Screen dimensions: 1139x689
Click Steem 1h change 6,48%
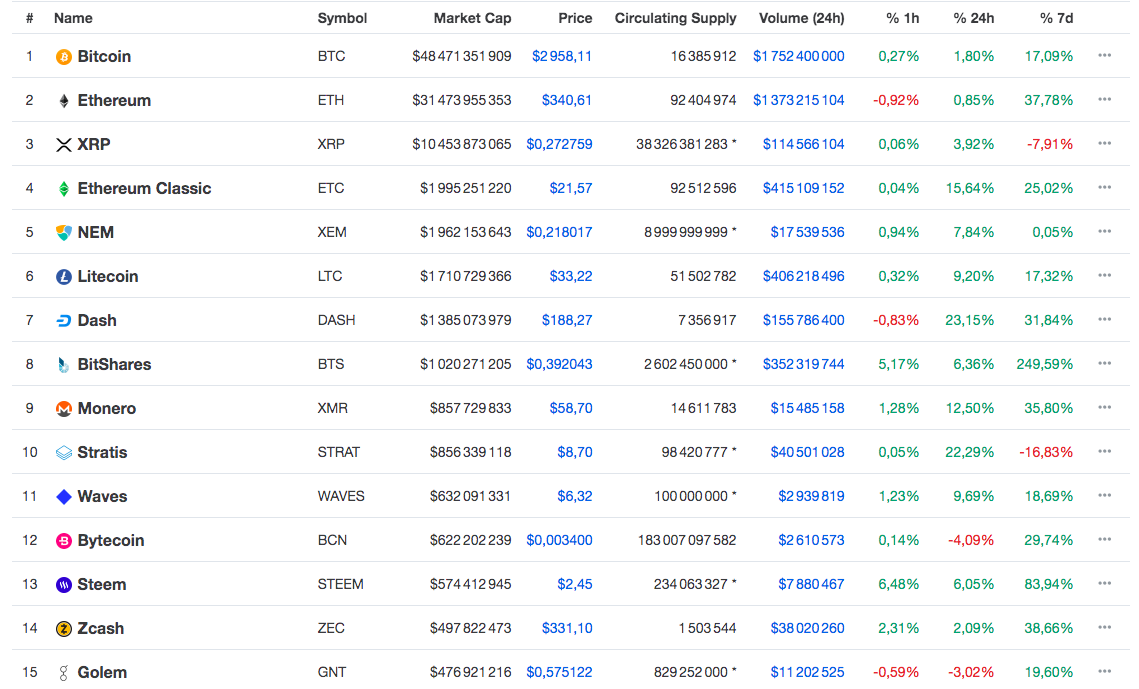(x=899, y=584)
